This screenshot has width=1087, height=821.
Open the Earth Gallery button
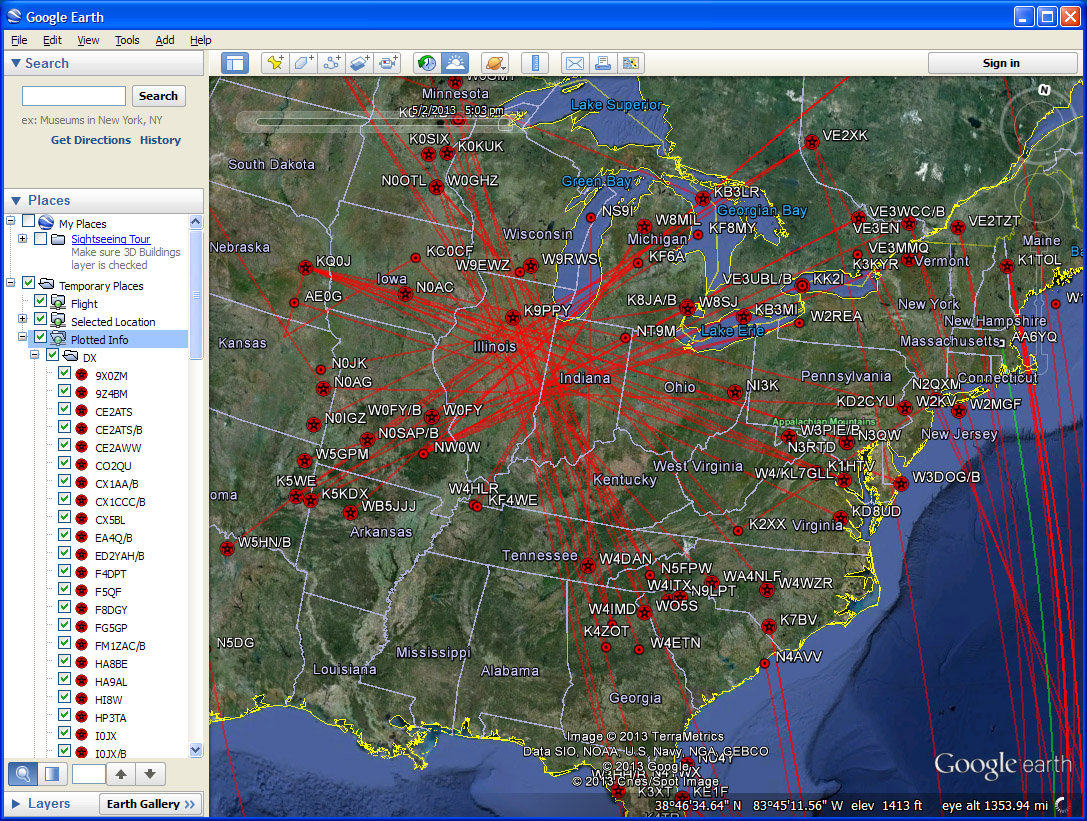click(x=150, y=804)
